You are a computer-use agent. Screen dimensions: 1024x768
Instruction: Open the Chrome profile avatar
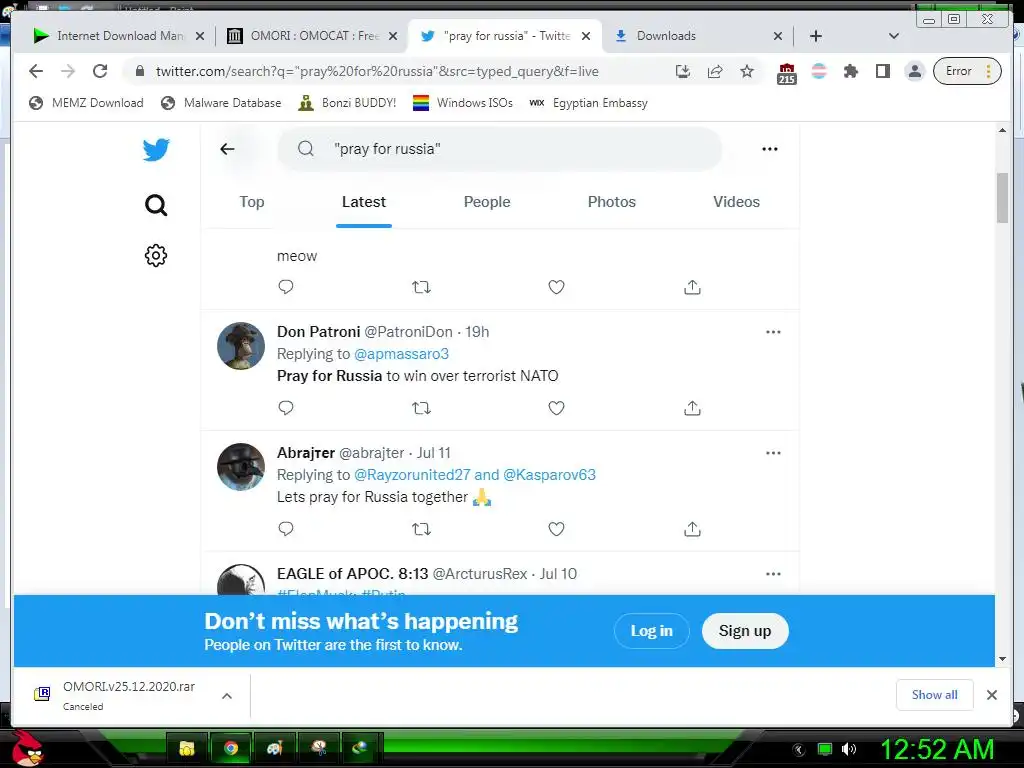(x=915, y=71)
